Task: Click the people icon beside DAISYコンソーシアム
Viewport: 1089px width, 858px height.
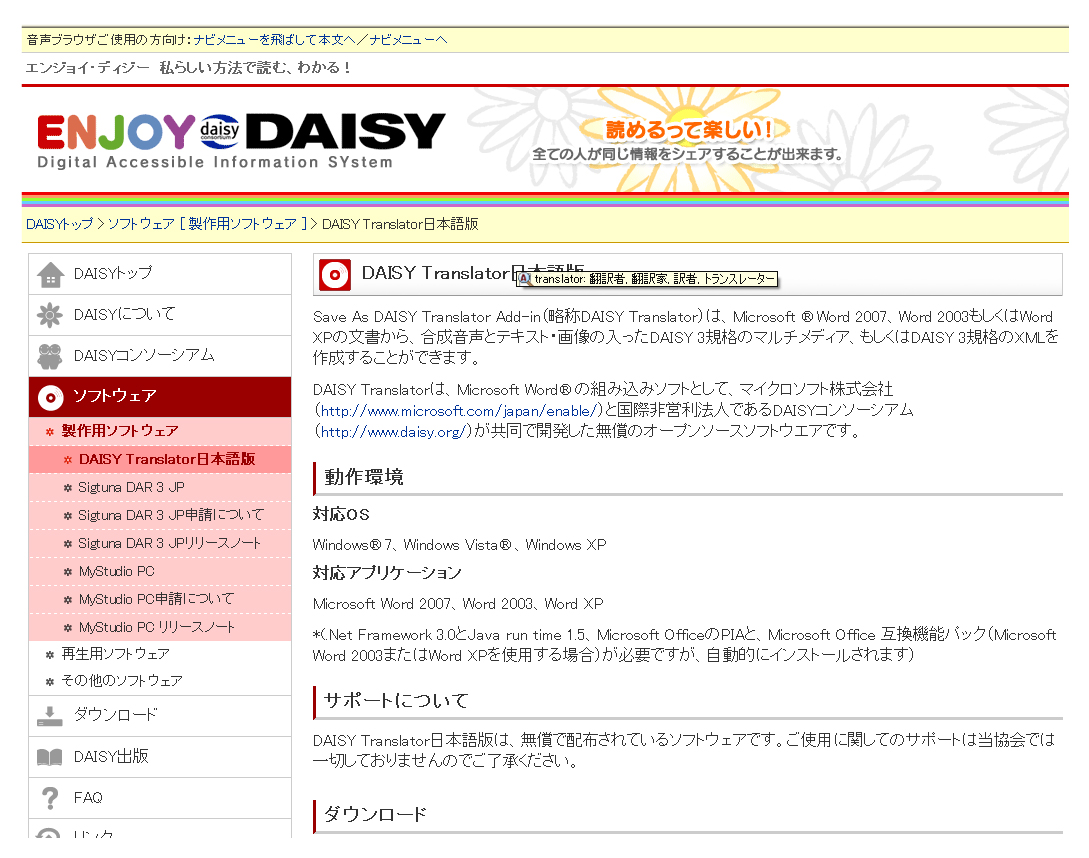Action: 50,356
